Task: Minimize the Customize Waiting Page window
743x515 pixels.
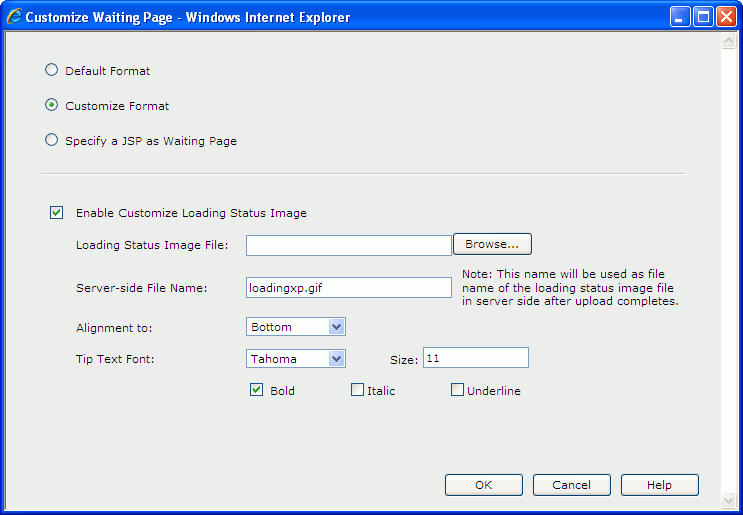Action: tap(680, 17)
